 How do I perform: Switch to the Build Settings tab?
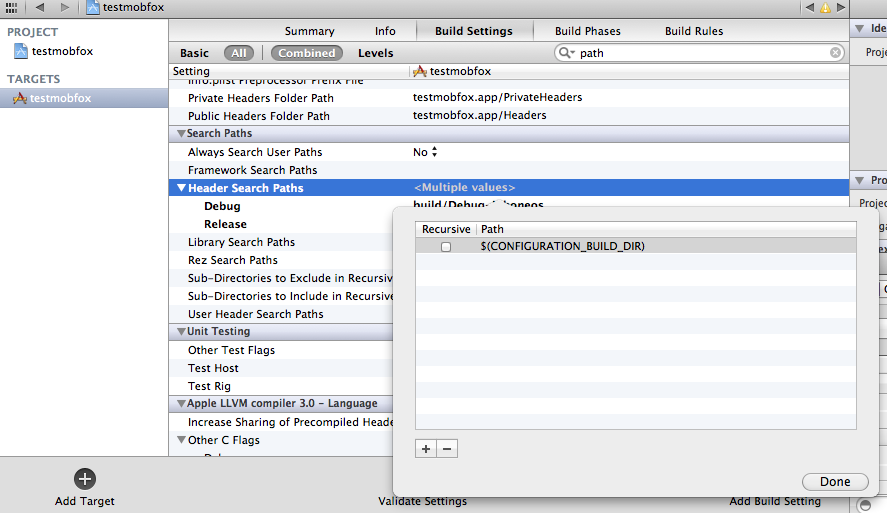click(474, 31)
